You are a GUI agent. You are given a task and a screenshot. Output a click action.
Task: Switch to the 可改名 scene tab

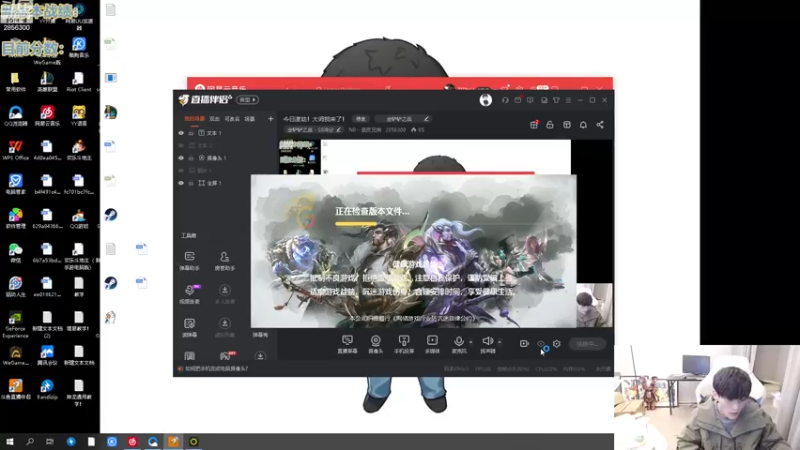232,119
